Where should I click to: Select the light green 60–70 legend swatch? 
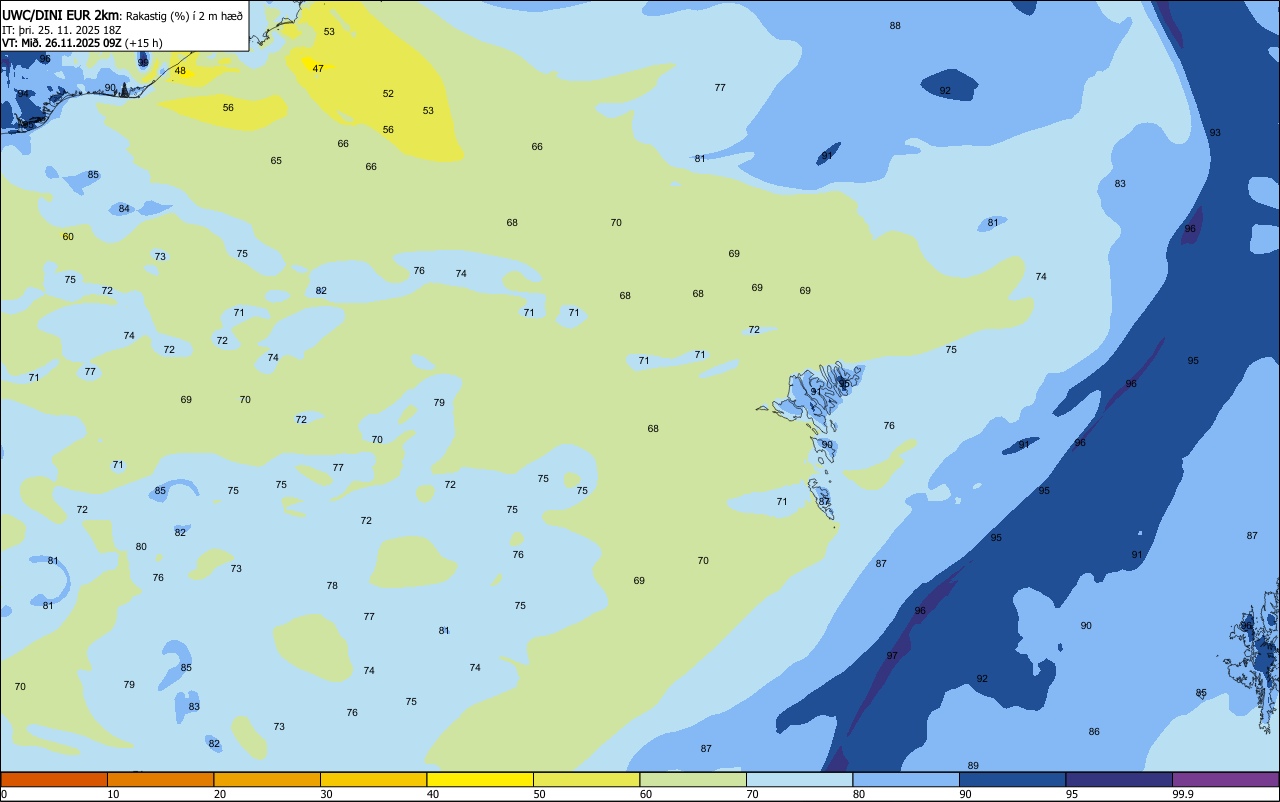(x=693, y=779)
